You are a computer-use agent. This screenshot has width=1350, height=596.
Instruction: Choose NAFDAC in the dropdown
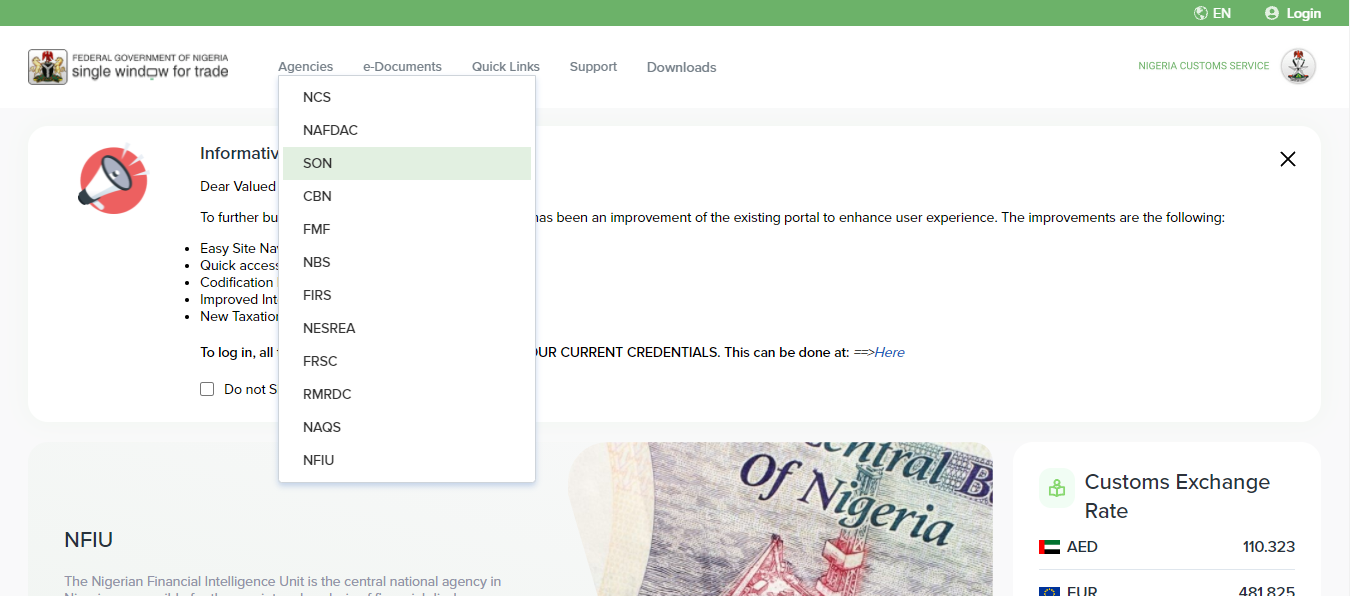(407, 130)
